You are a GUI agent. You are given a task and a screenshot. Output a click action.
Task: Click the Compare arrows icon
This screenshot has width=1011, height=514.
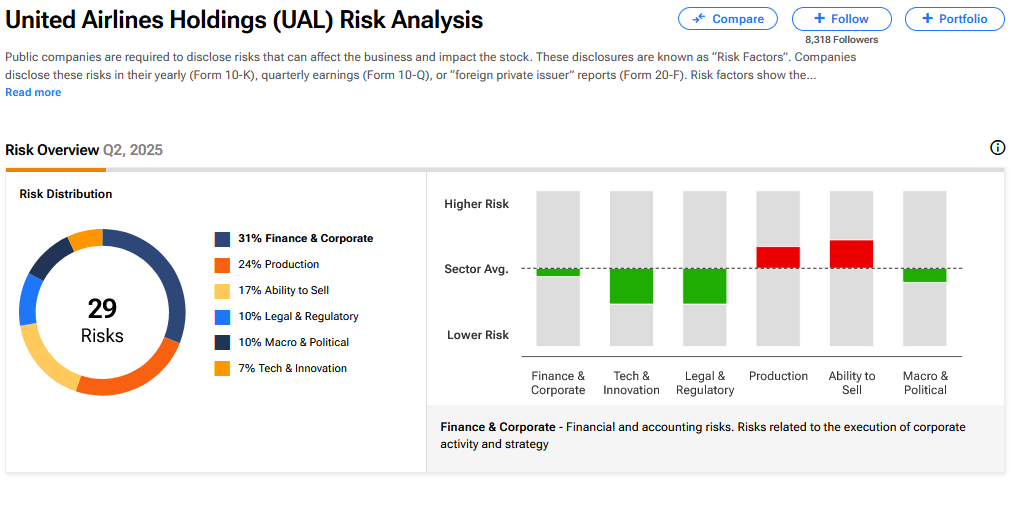(698, 19)
